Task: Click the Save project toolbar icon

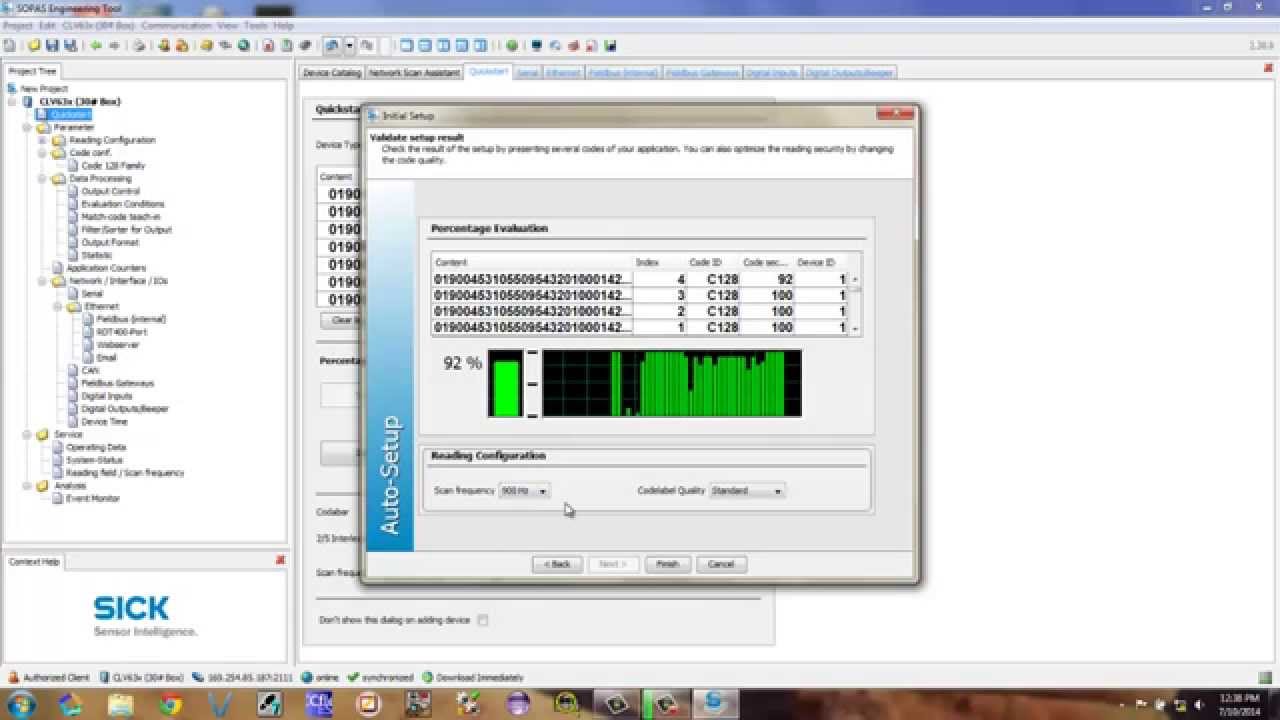Action: point(52,46)
